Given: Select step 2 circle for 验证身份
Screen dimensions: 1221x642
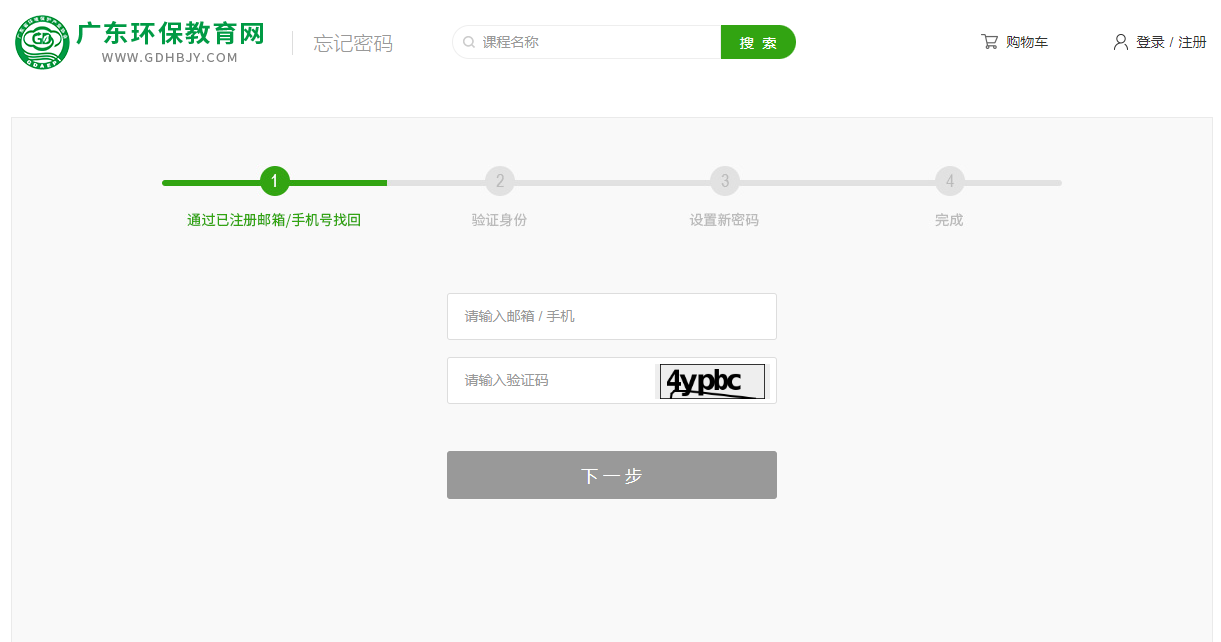Looking at the screenshot, I should click(x=499, y=182).
